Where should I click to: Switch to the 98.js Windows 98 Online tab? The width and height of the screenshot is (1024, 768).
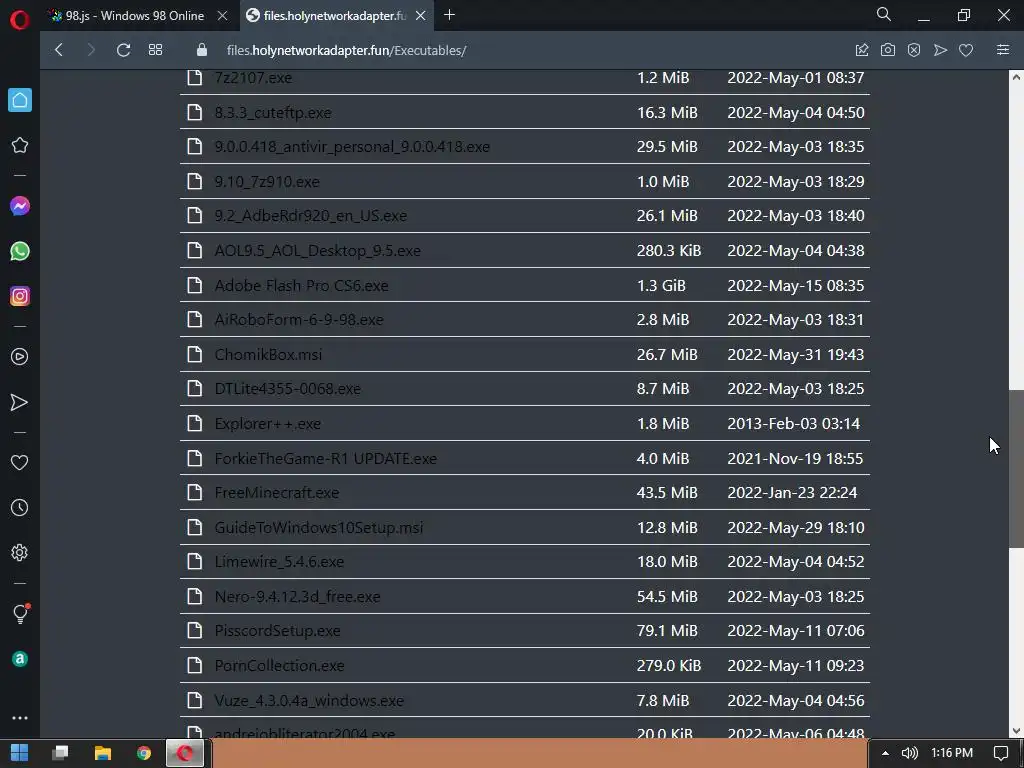(136, 16)
